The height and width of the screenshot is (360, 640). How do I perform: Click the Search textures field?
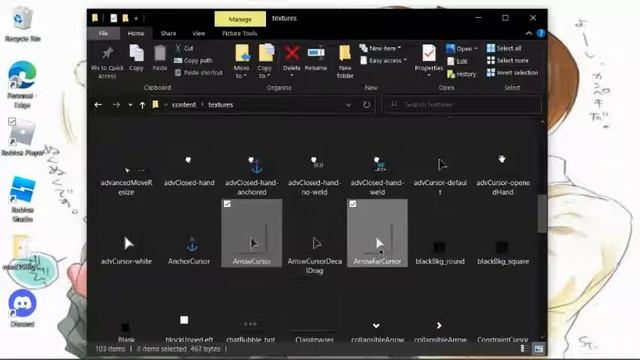tap(462, 105)
